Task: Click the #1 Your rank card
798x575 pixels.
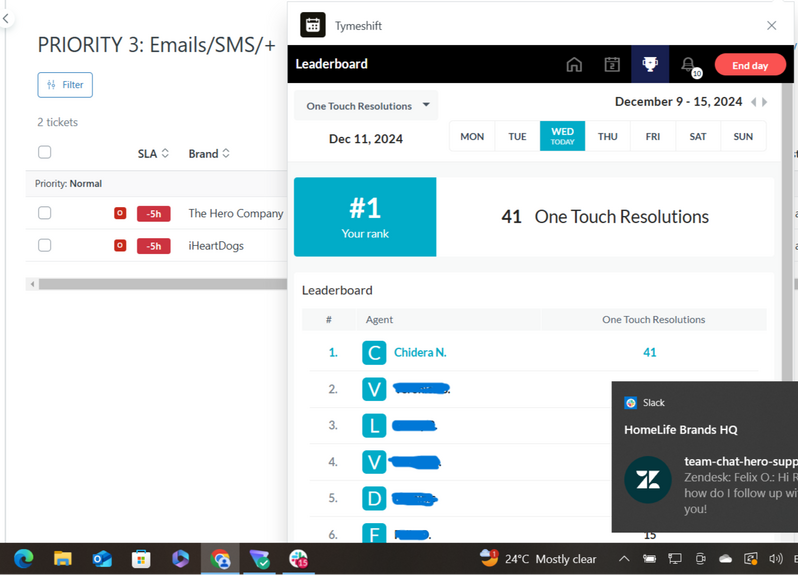Action: click(x=365, y=217)
